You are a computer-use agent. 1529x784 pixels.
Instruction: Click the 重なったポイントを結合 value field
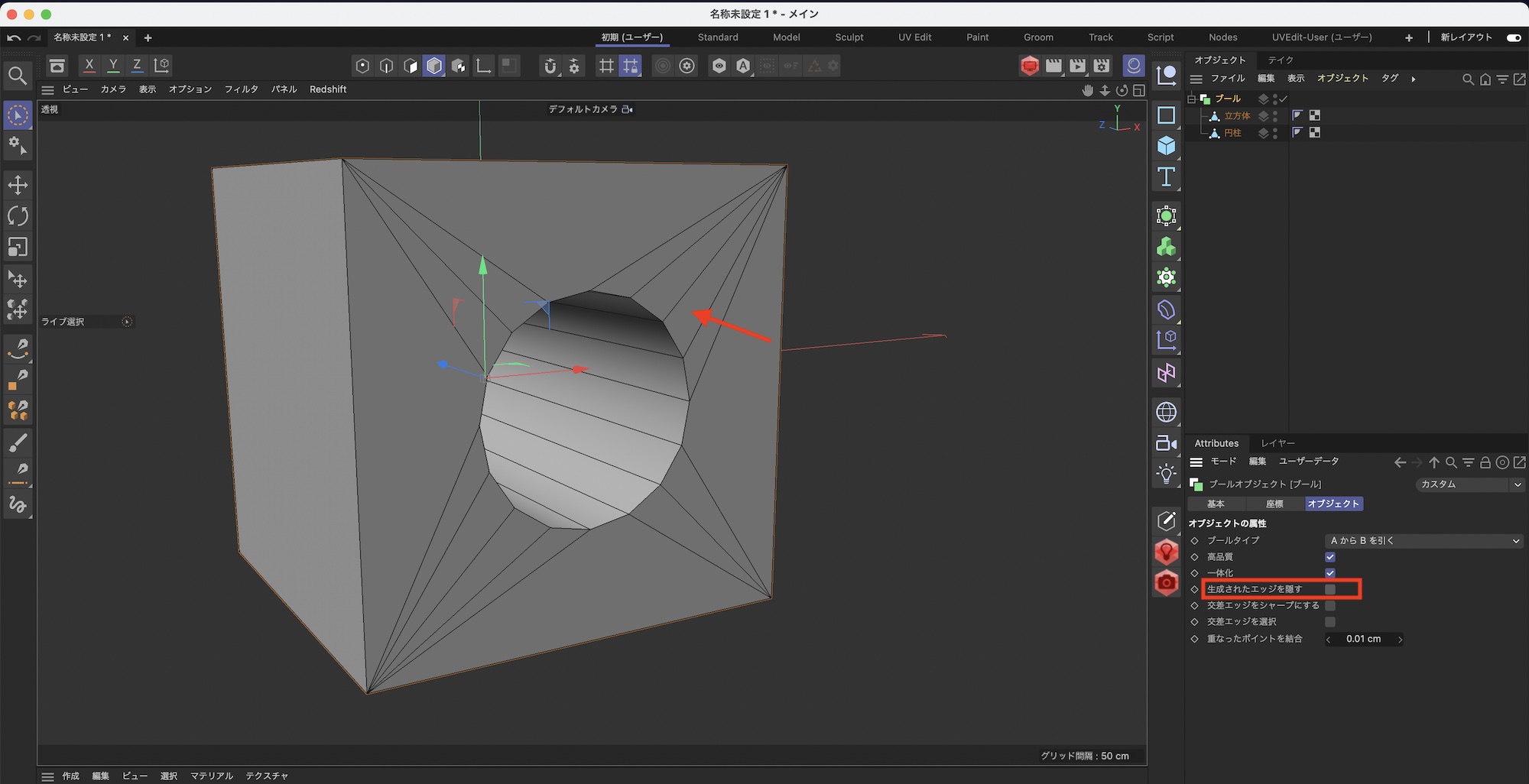(x=1364, y=640)
